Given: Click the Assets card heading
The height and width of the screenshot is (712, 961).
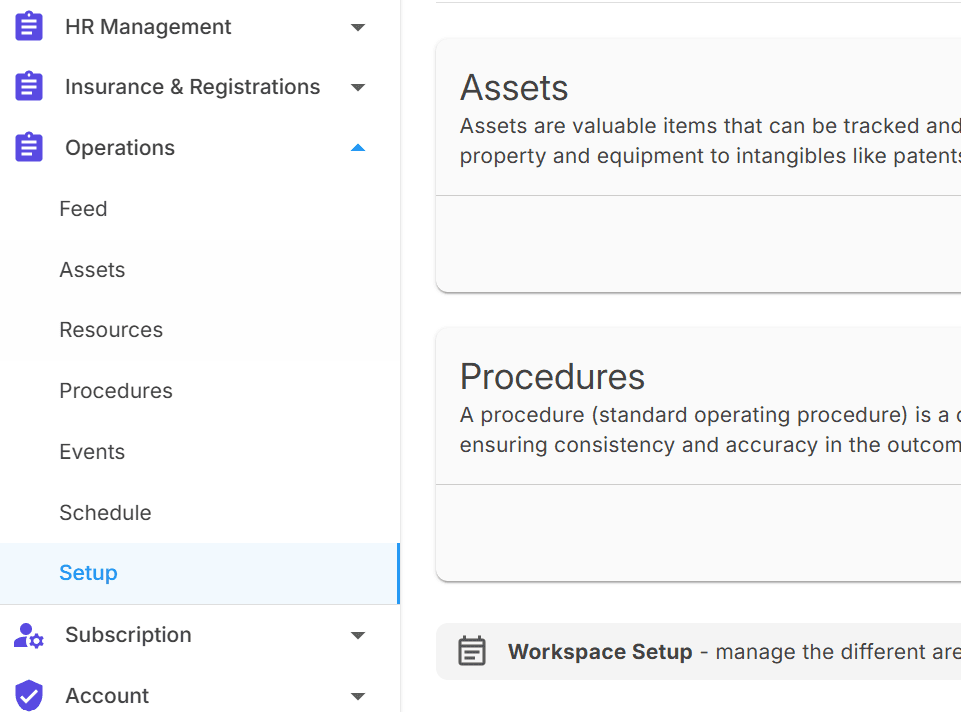Looking at the screenshot, I should click(514, 88).
